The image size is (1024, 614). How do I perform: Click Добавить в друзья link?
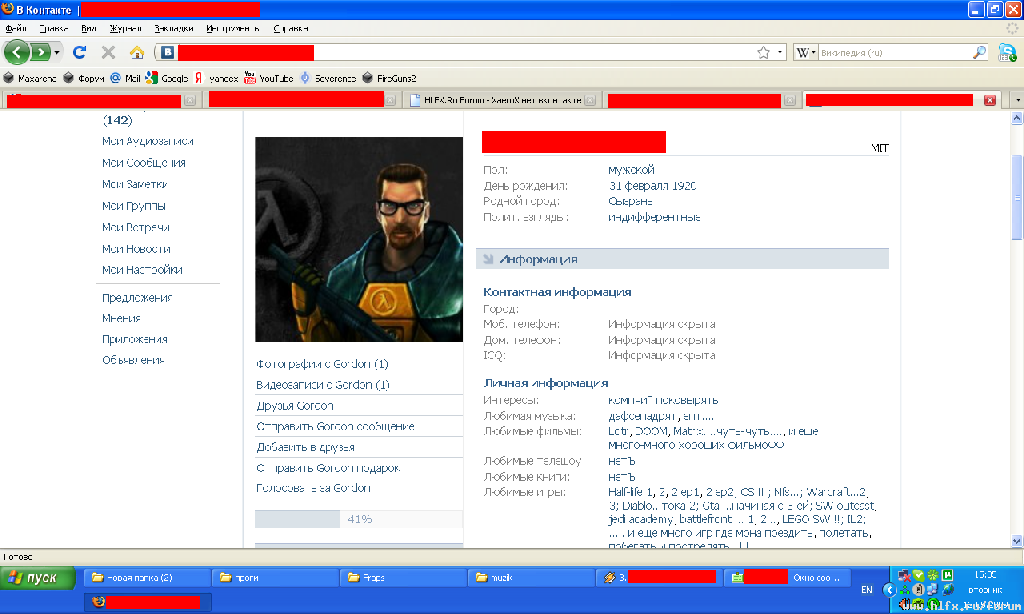tap(305, 447)
